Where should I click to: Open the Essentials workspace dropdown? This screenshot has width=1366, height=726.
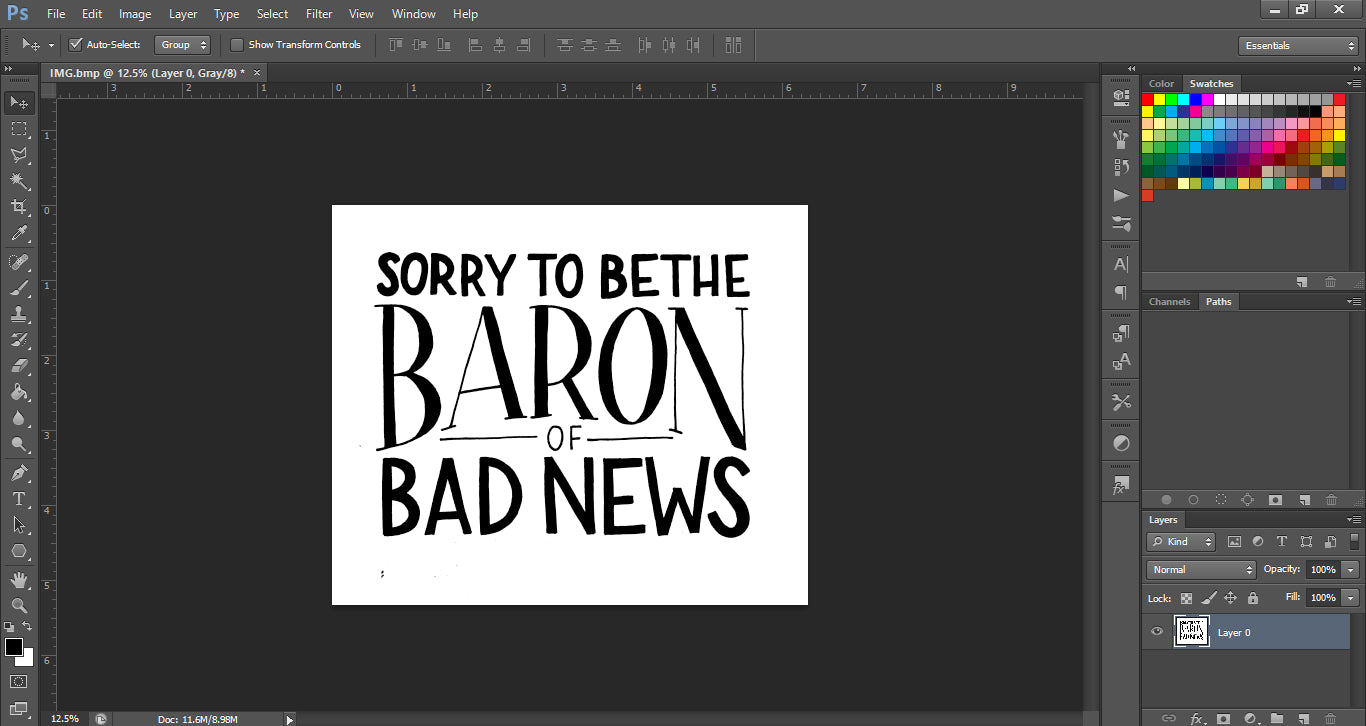click(x=1297, y=45)
